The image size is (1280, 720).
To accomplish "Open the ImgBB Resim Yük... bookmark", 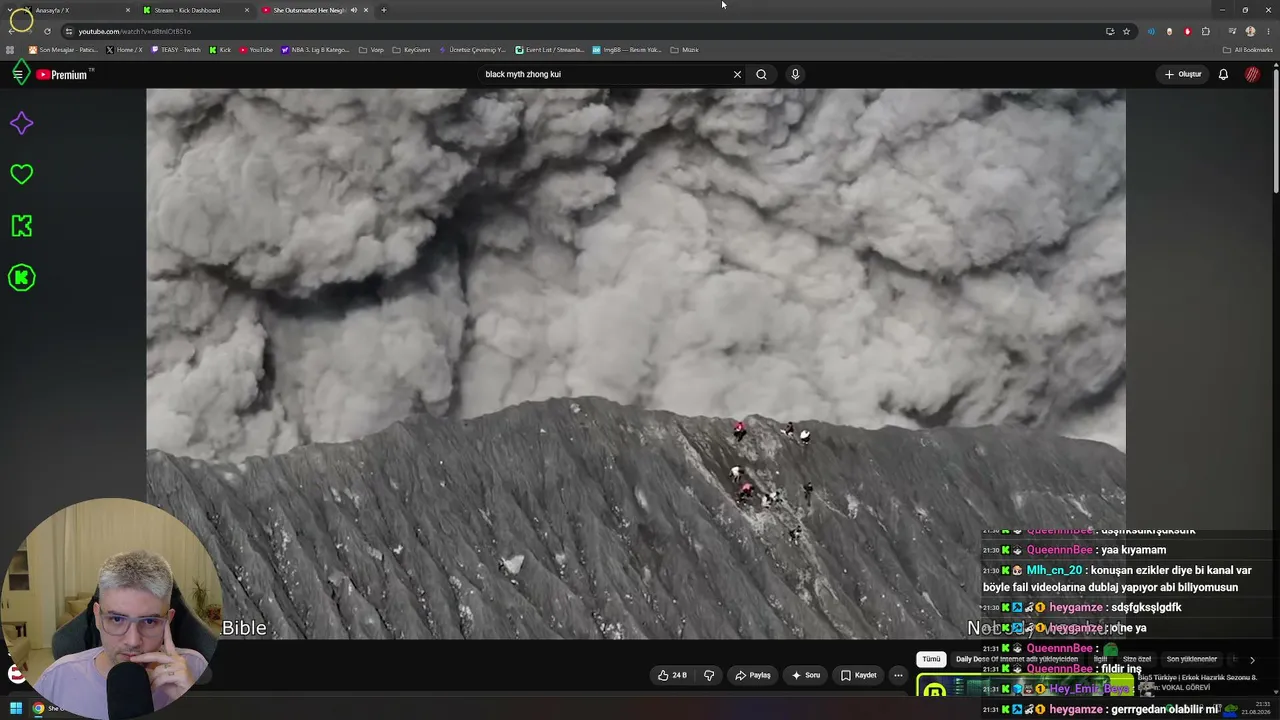I will point(627,50).
